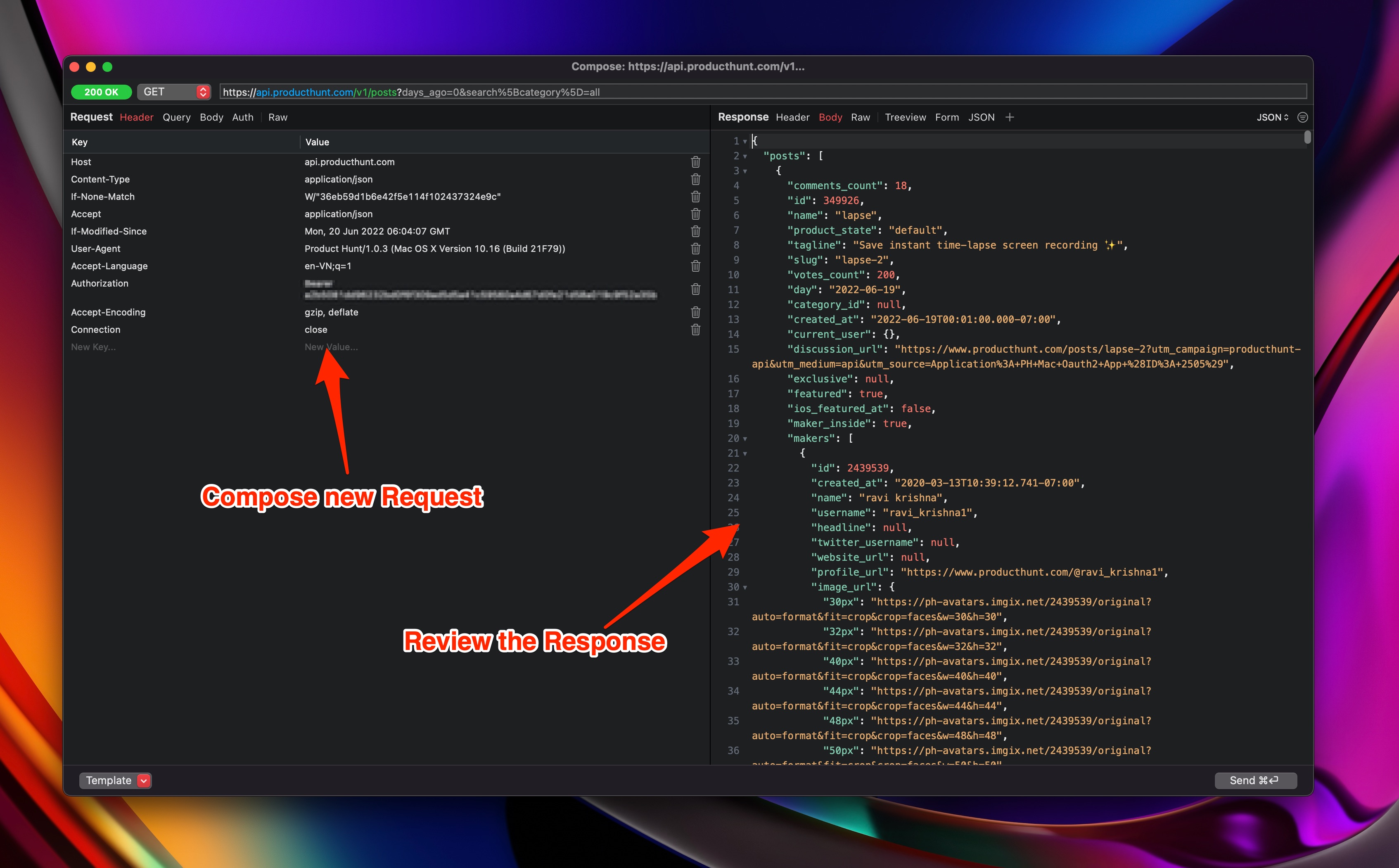The image size is (1399, 868).
Task: Open the Template menu
Action: (115, 780)
